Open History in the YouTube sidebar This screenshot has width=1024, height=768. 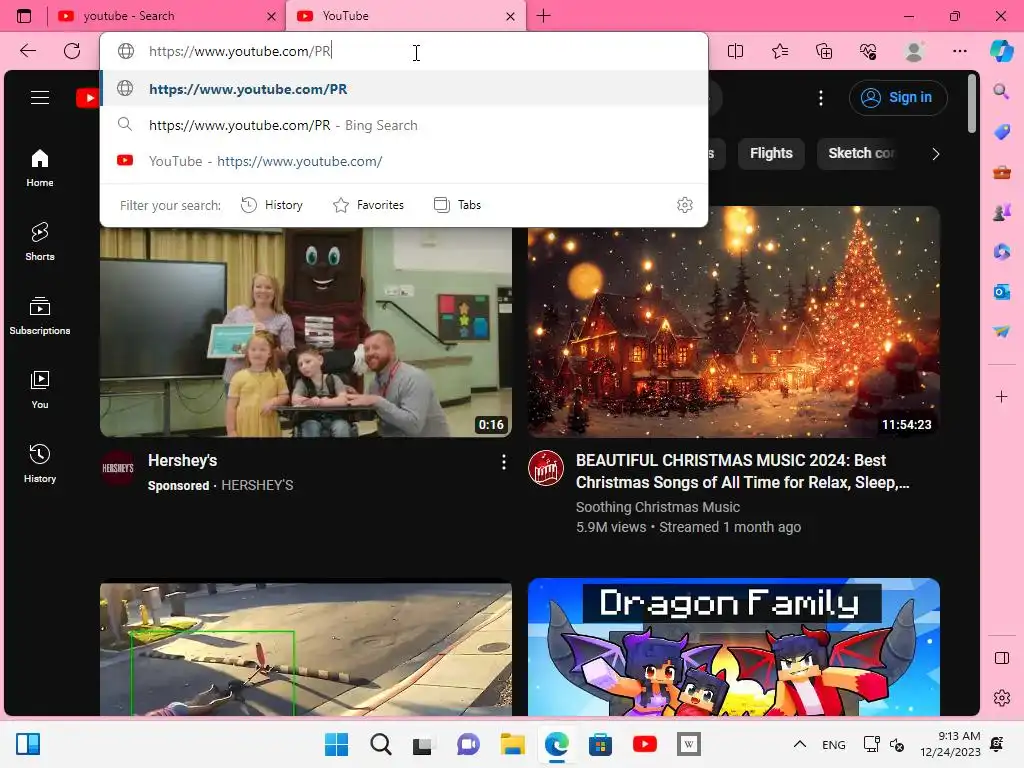[40, 464]
